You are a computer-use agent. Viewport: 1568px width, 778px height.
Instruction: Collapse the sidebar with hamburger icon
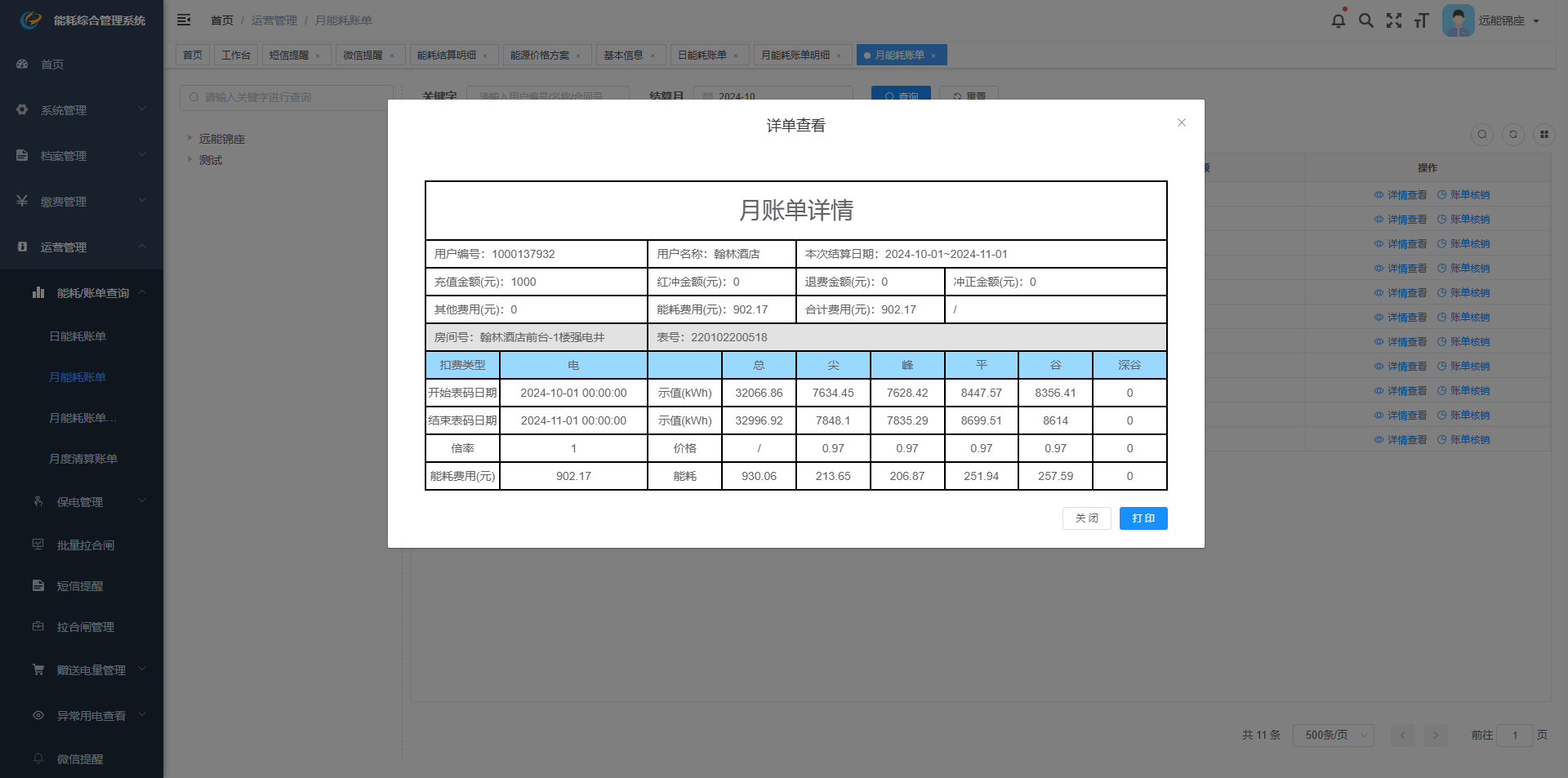pyautogui.click(x=184, y=20)
